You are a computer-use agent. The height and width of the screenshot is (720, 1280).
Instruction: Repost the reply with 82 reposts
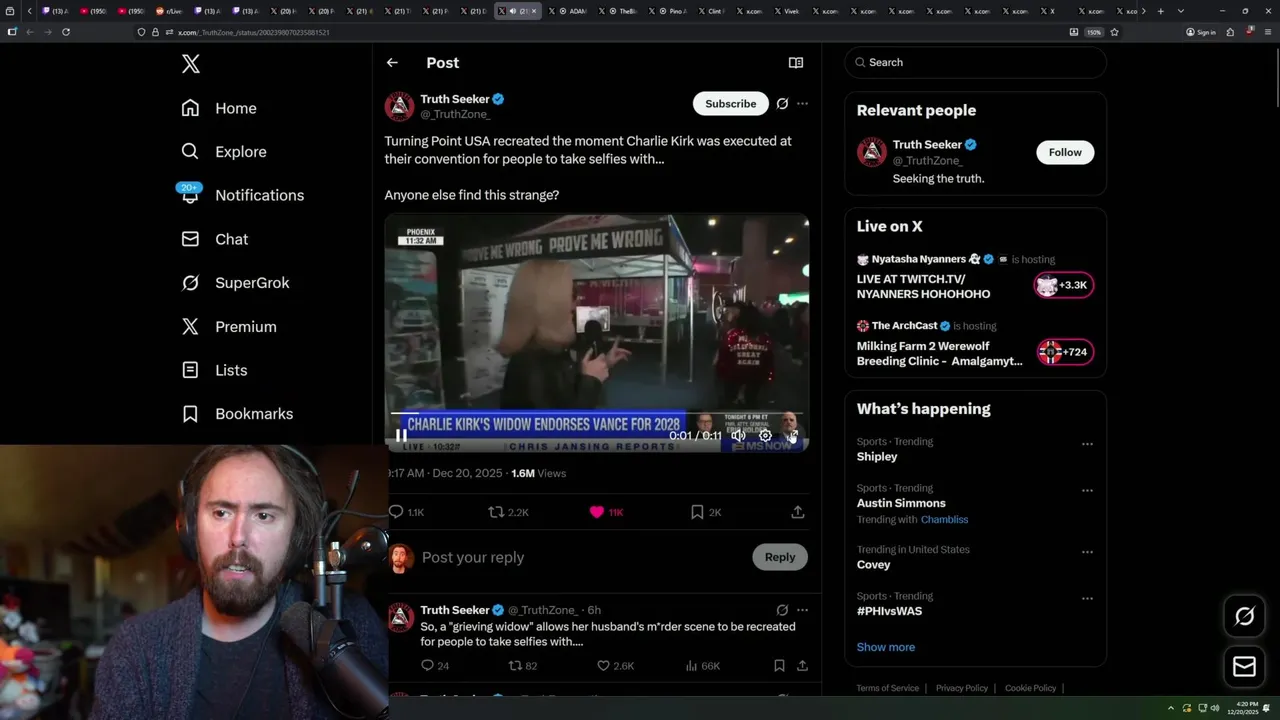pyautogui.click(x=523, y=665)
